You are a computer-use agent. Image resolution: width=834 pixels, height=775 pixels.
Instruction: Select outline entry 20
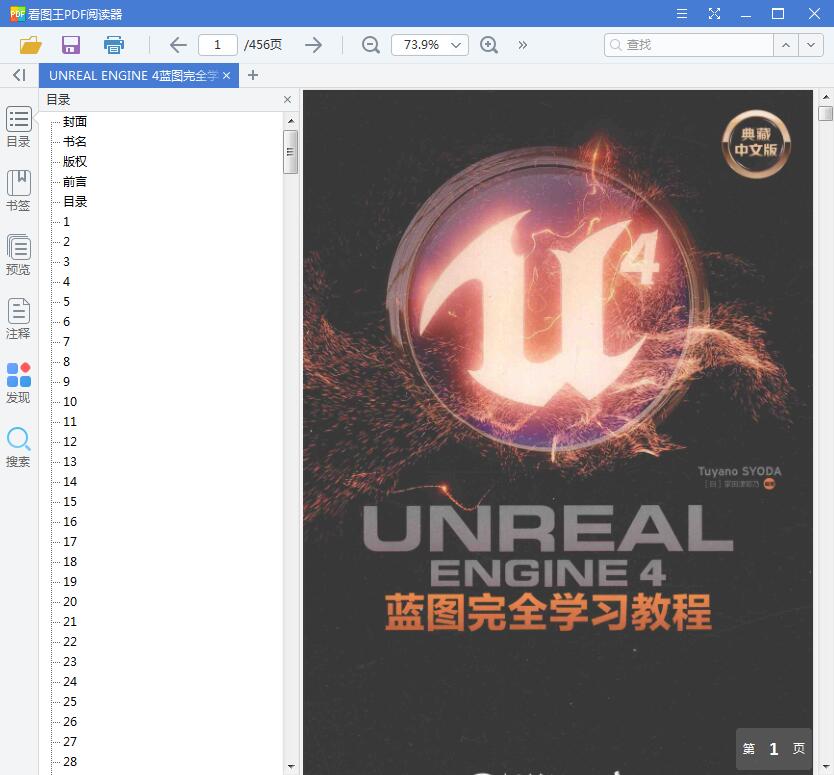click(x=70, y=602)
